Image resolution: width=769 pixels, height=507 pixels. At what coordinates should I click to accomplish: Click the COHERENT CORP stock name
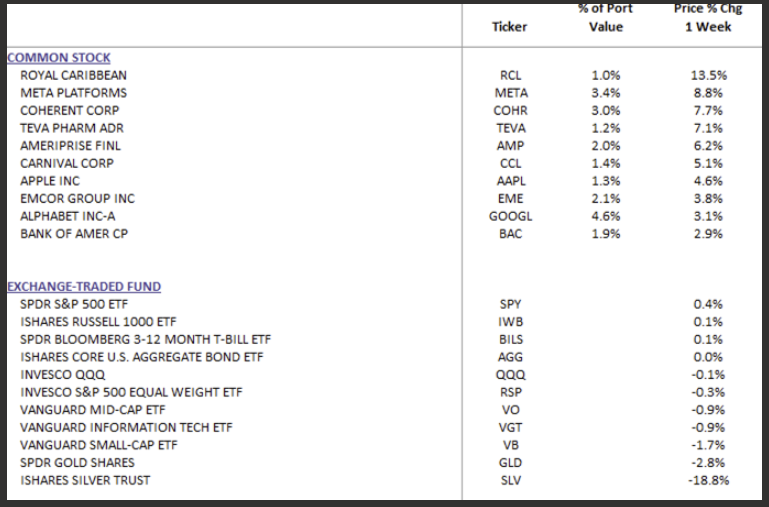pyautogui.click(x=69, y=110)
